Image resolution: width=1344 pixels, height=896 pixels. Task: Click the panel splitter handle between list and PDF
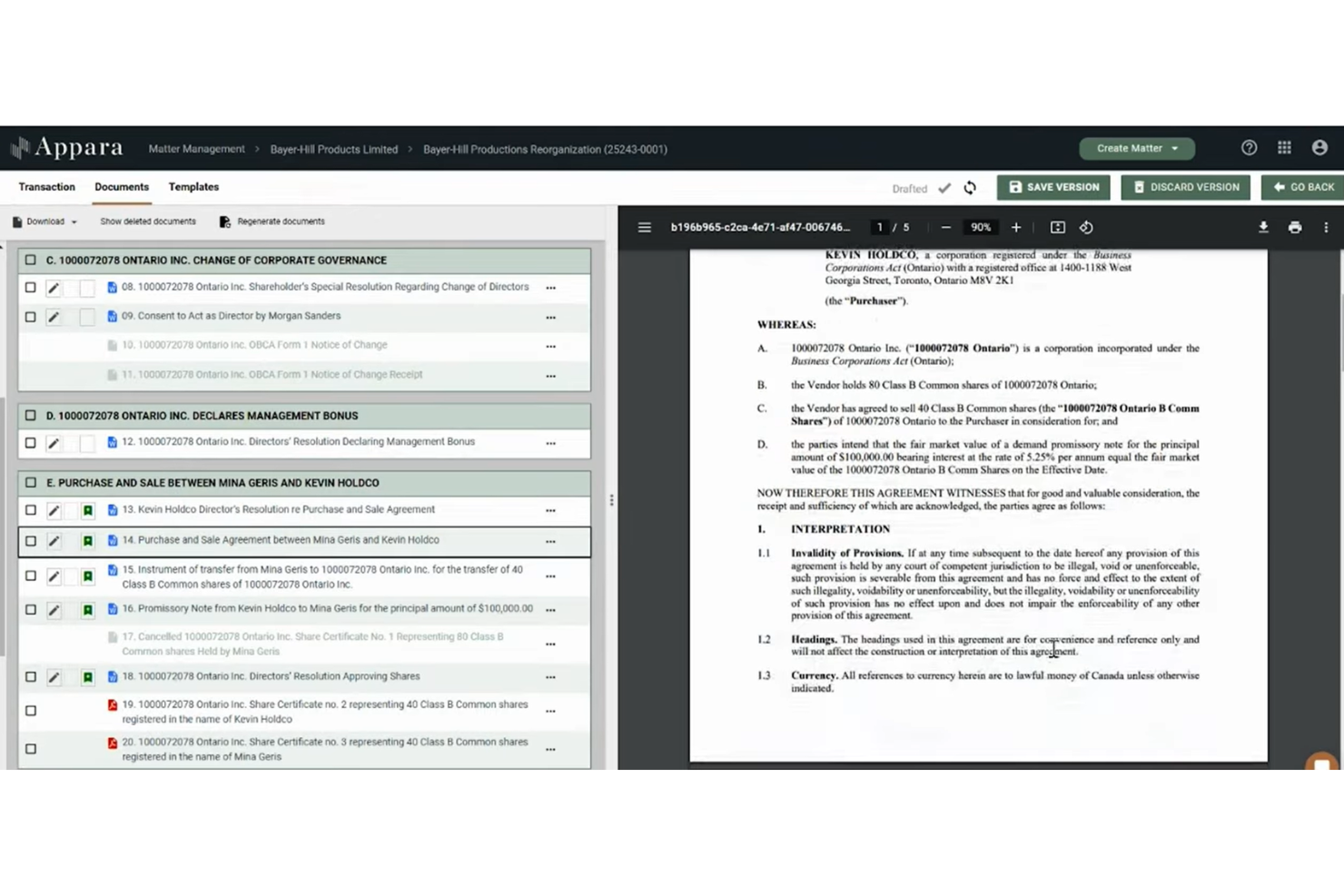click(x=611, y=500)
